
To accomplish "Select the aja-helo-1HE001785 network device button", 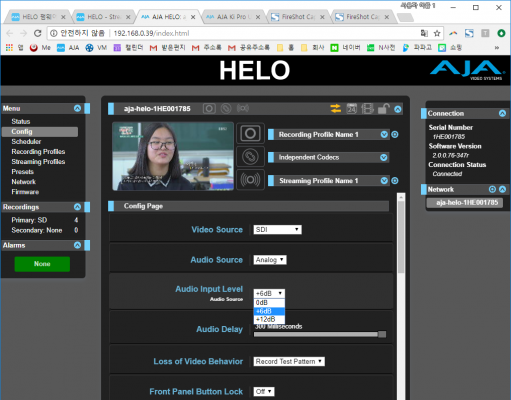I will click(465, 202).
